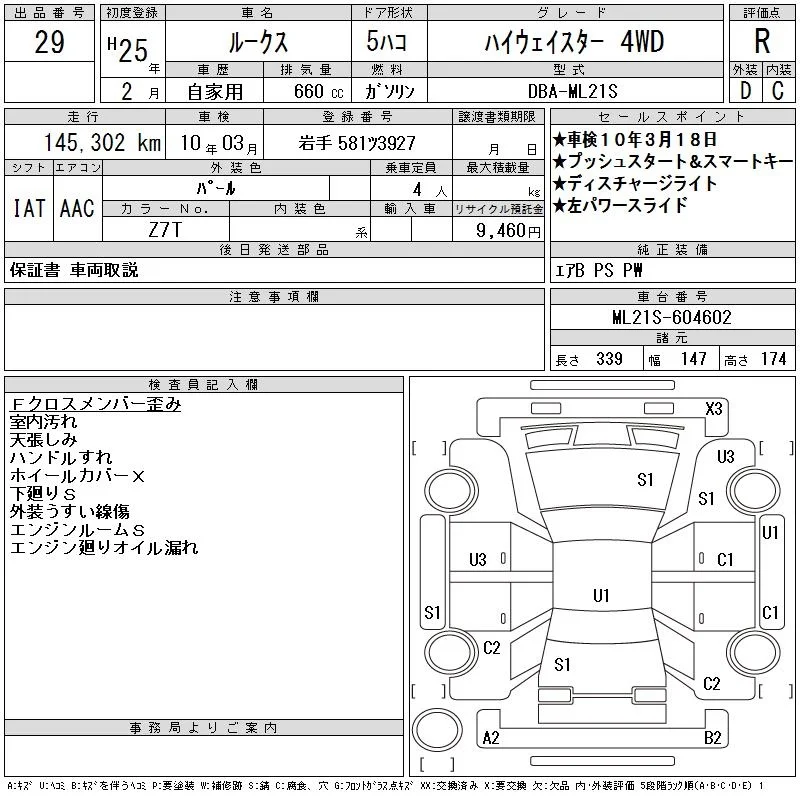Click the エンジン廻りオイル漏れ note line
The height and width of the screenshot is (800, 800).
(104, 547)
